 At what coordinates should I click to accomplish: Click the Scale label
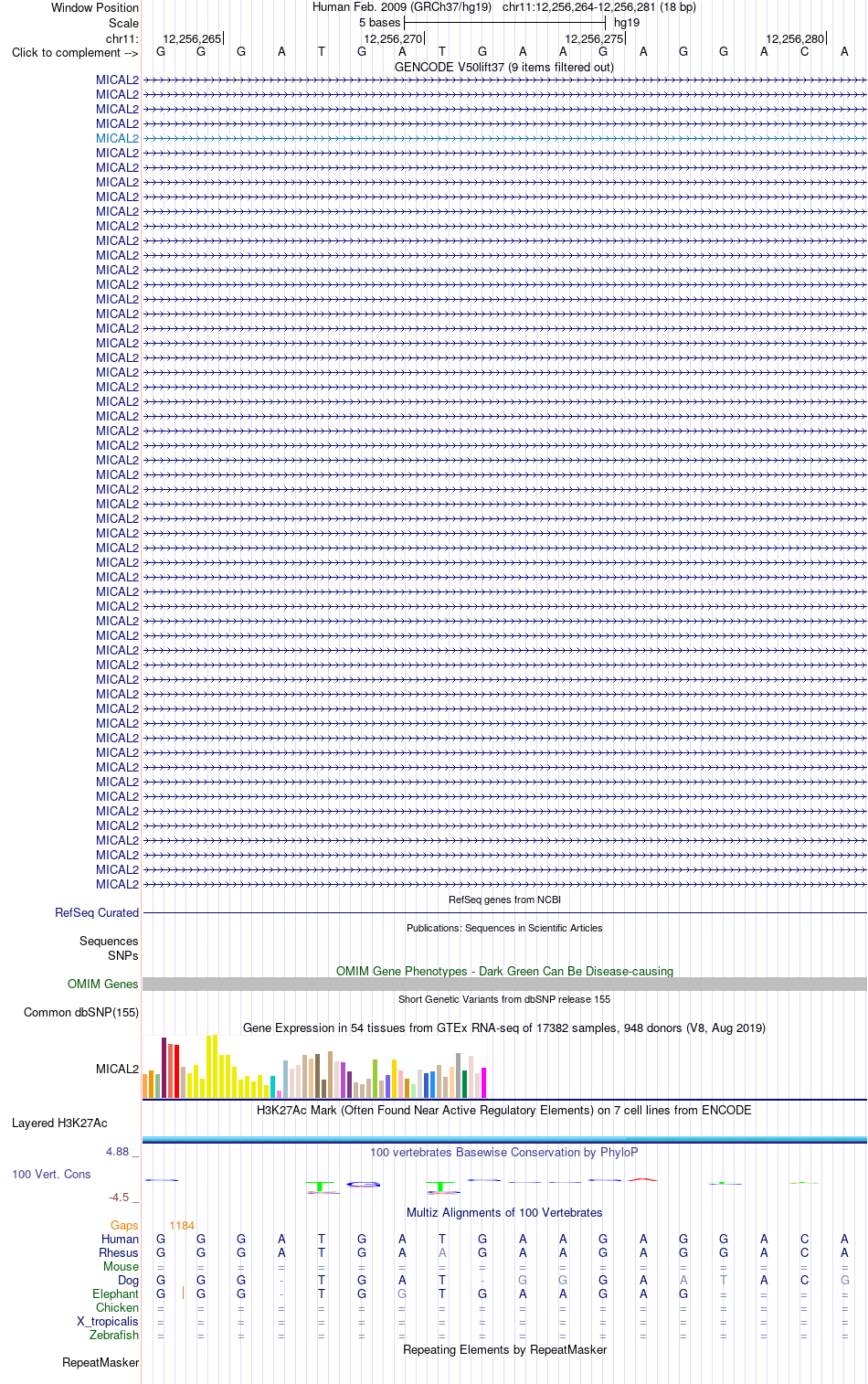click(123, 23)
